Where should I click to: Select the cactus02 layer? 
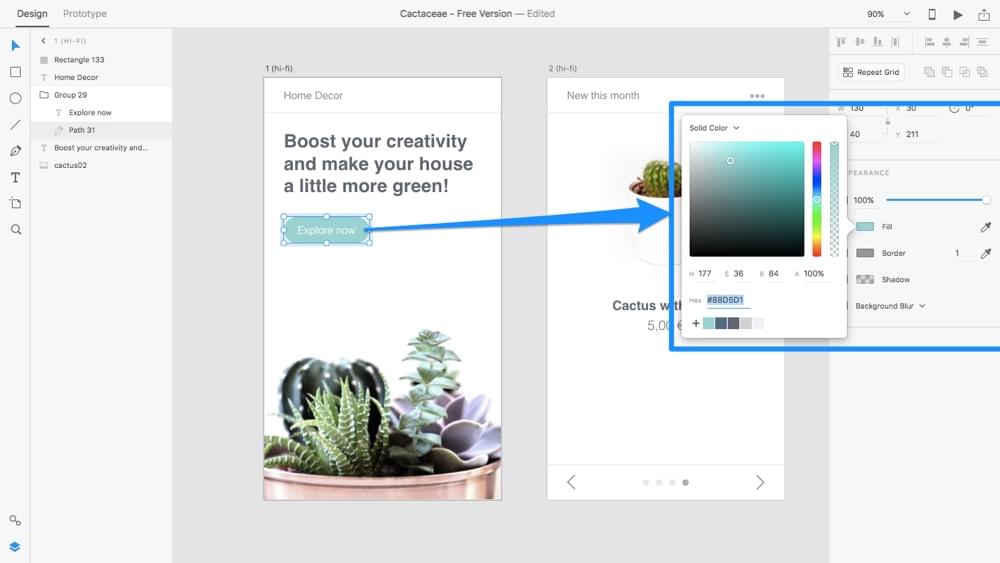70,165
